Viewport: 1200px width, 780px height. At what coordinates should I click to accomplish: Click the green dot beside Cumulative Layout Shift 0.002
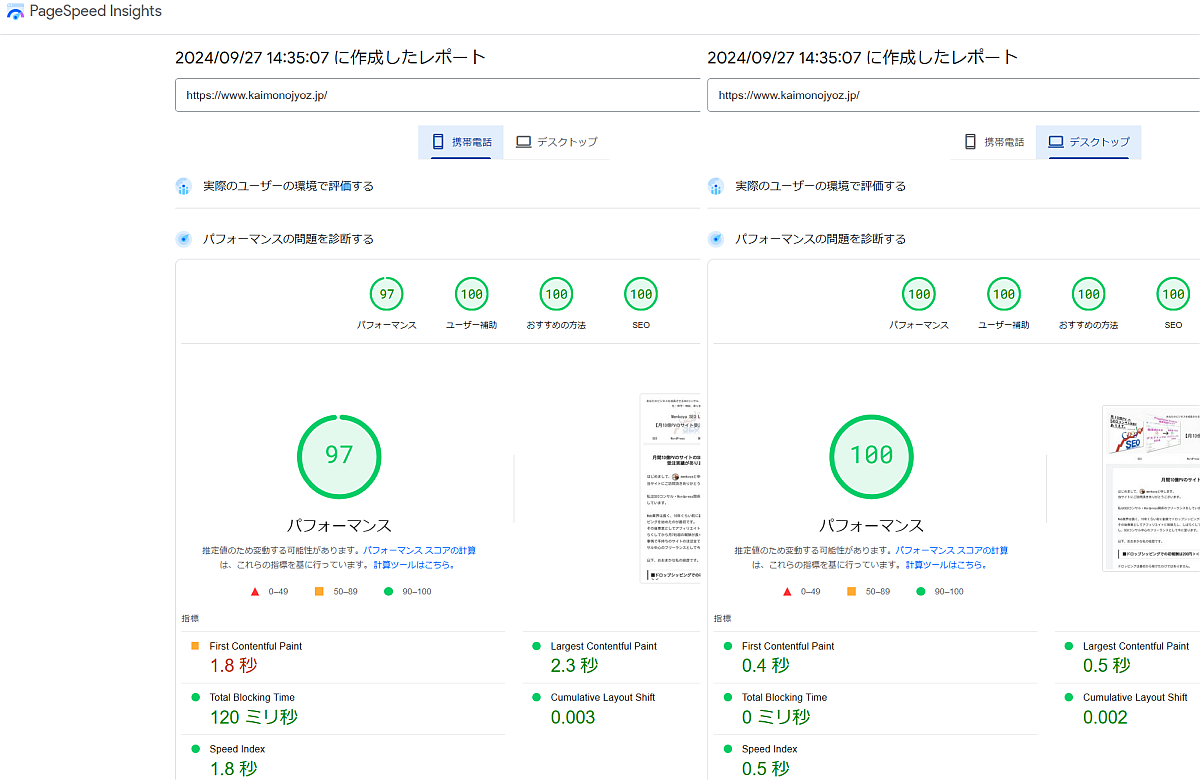1069,697
